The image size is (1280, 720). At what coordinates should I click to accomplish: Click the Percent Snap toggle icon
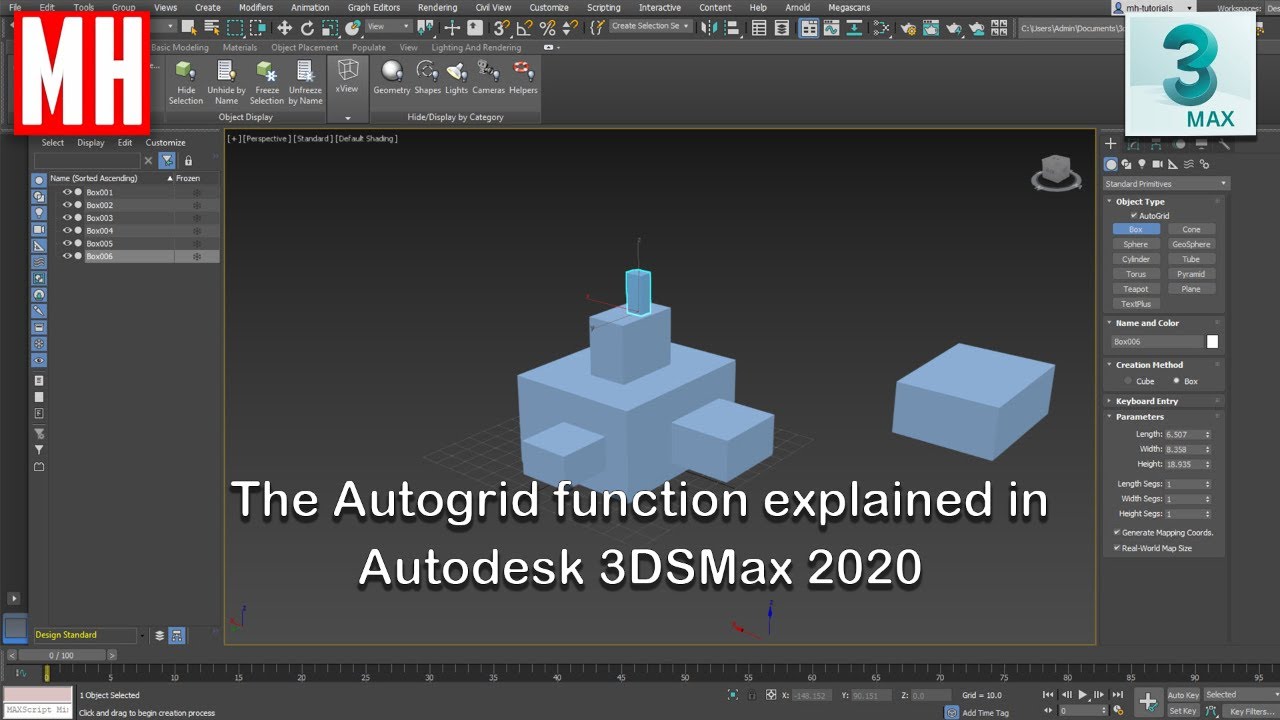tap(547, 28)
